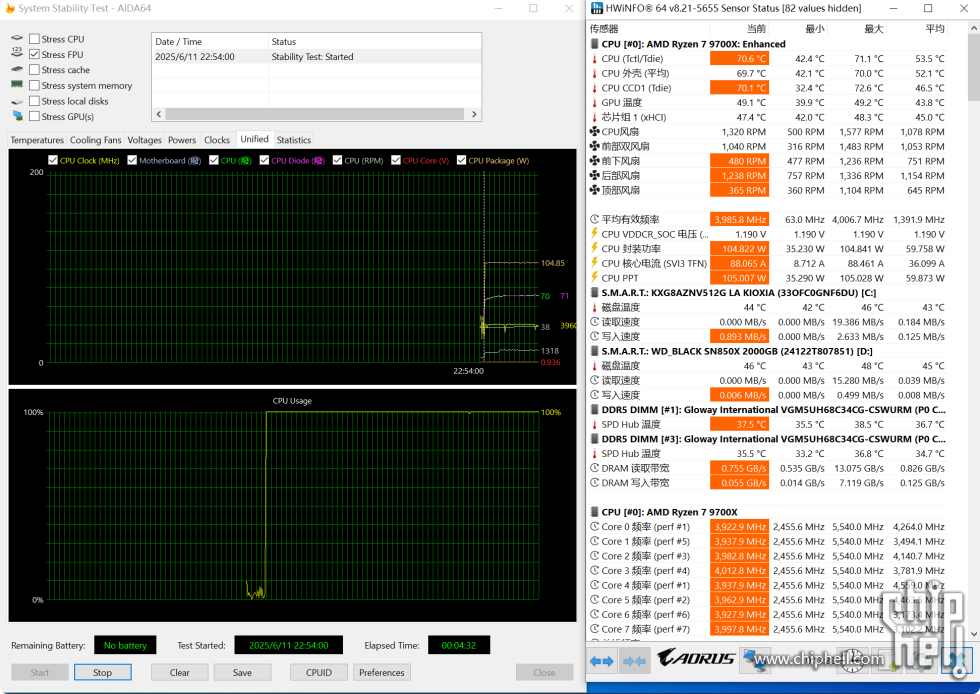Screen dimensions: 980x694
Task: Click the thermometer icon beside CPU (Tctl/Tdie)
Action: [594, 59]
